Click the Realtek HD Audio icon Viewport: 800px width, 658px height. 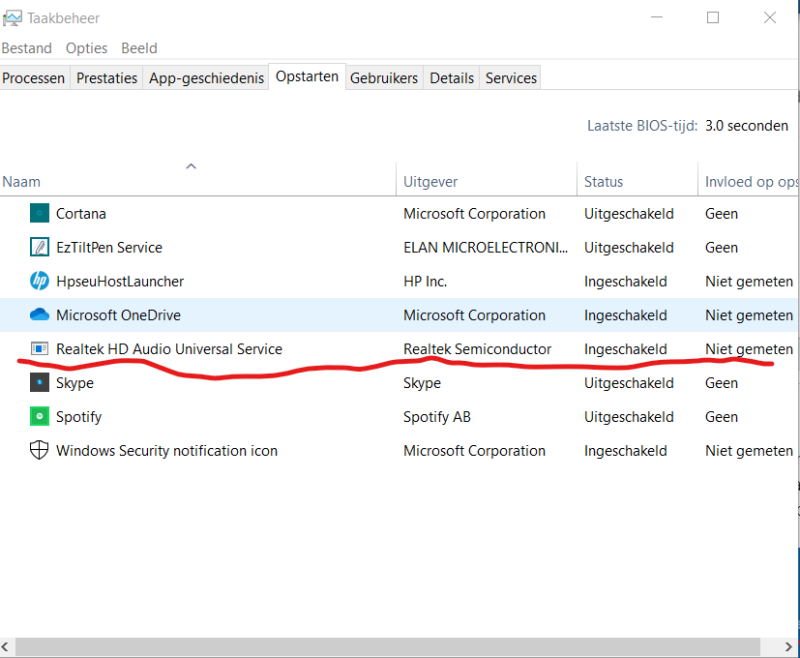39,349
